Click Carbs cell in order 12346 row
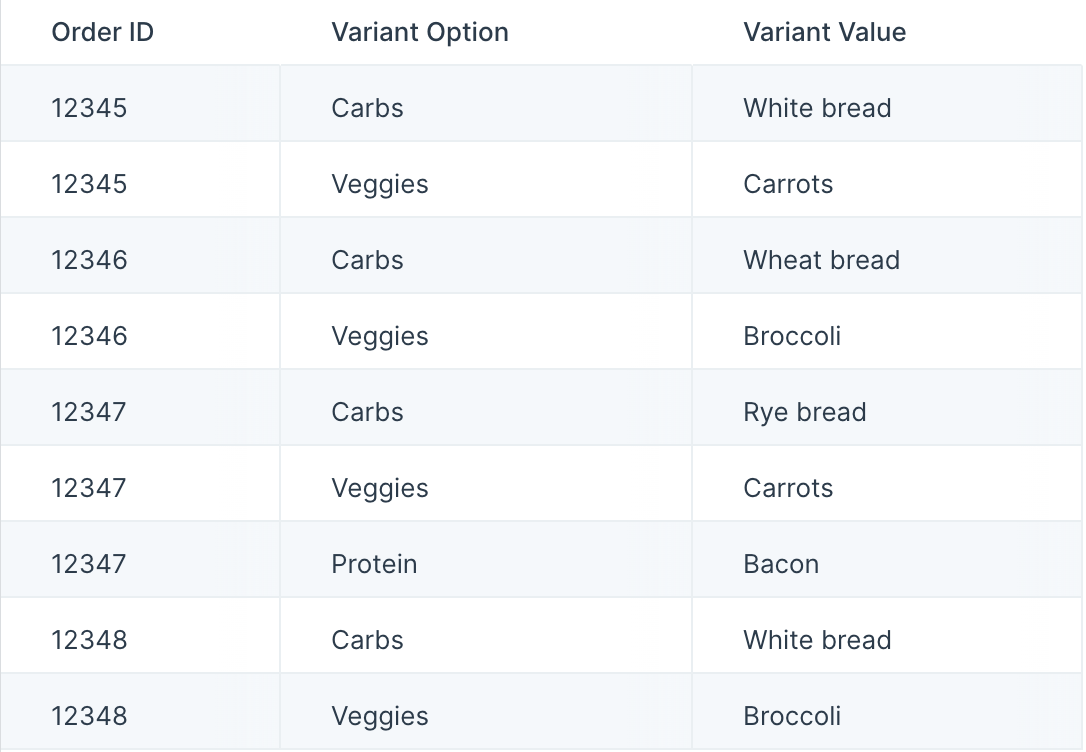Viewport: 1086px width, 752px height. [486, 256]
